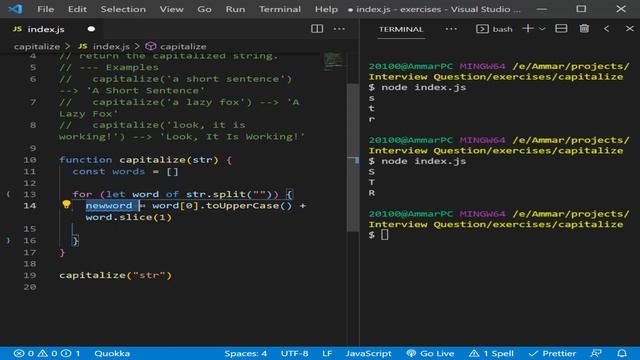Change indentation via Spaces: 4
The height and width of the screenshot is (360, 640).
coord(245,353)
